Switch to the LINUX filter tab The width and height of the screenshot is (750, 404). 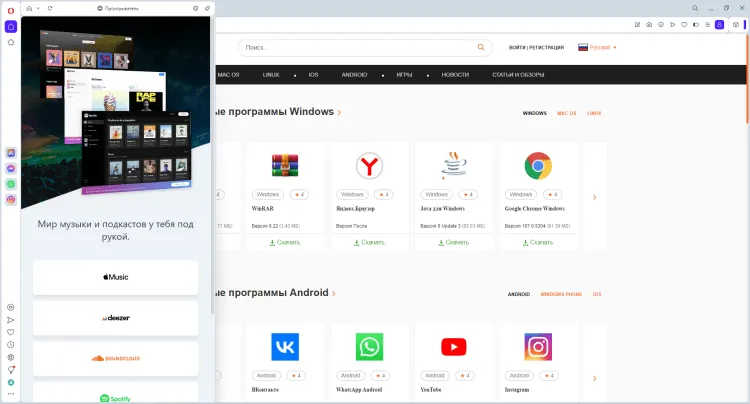coord(594,113)
